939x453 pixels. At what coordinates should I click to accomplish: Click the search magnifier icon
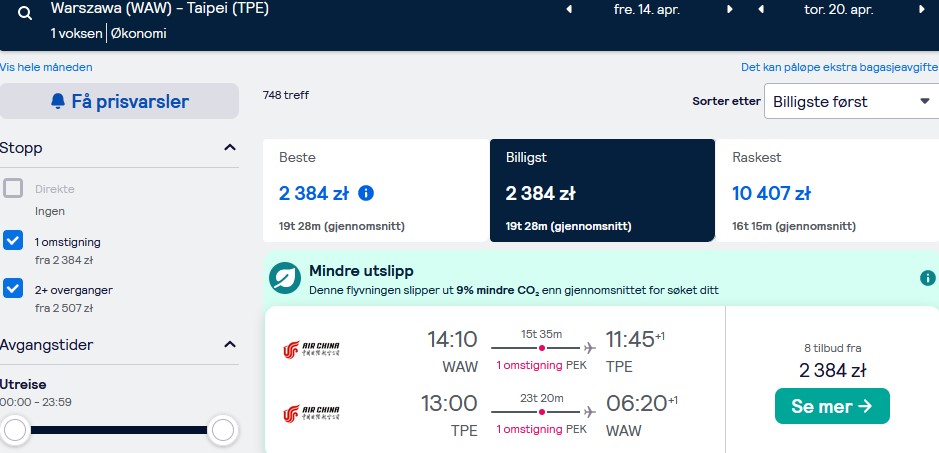pos(25,14)
